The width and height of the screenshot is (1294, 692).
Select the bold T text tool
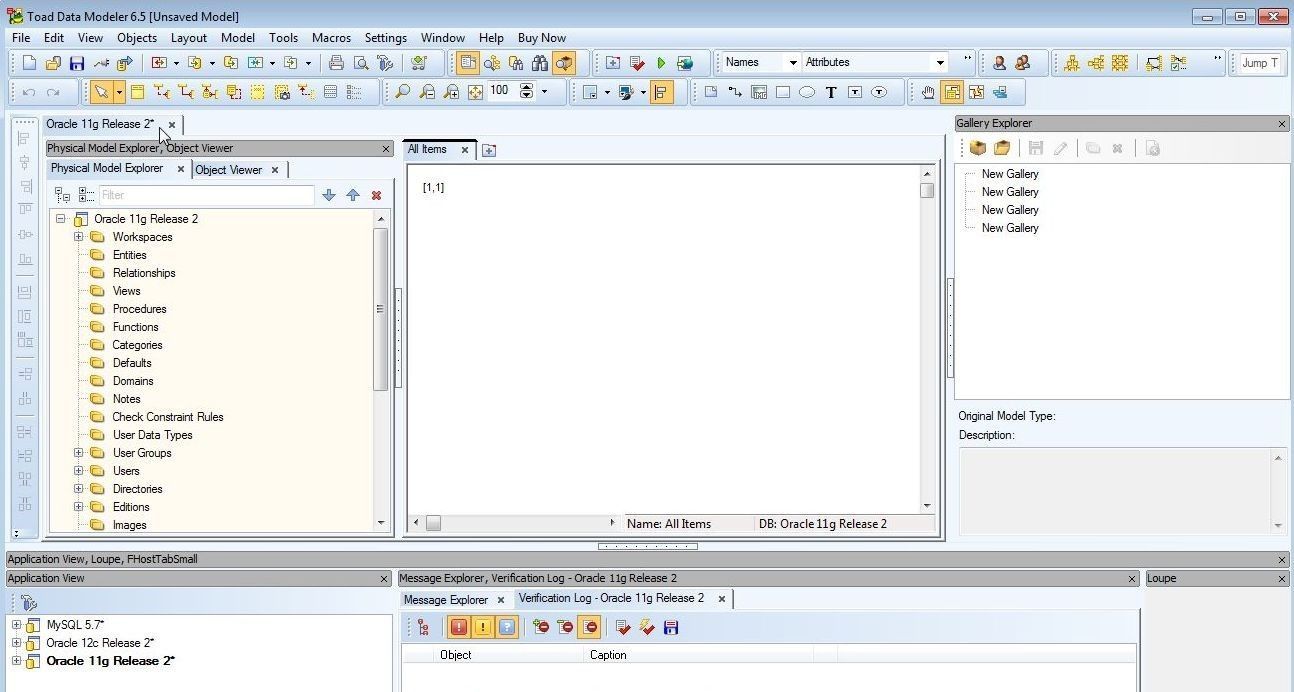point(831,92)
